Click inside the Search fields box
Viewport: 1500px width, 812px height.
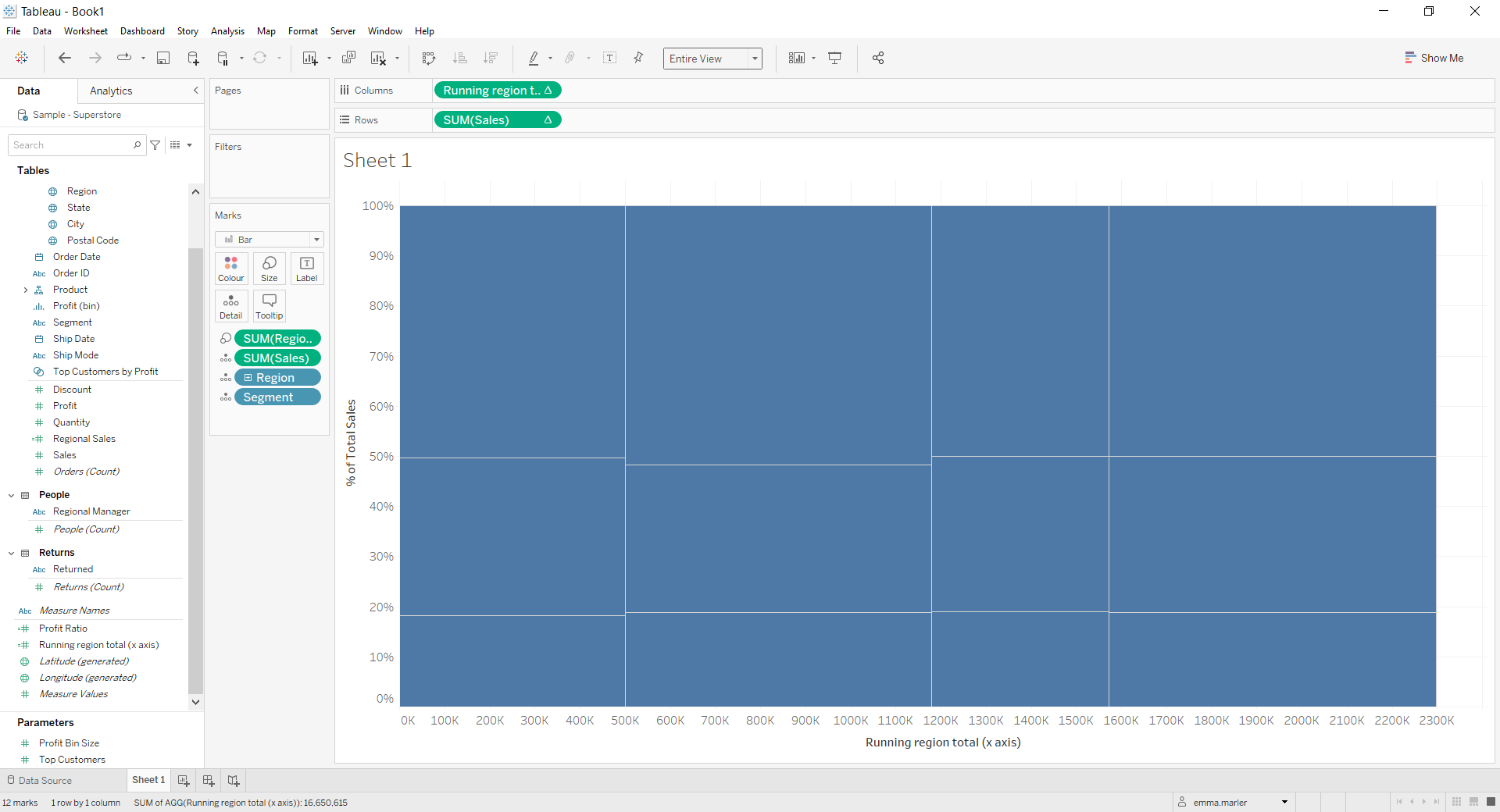70,144
